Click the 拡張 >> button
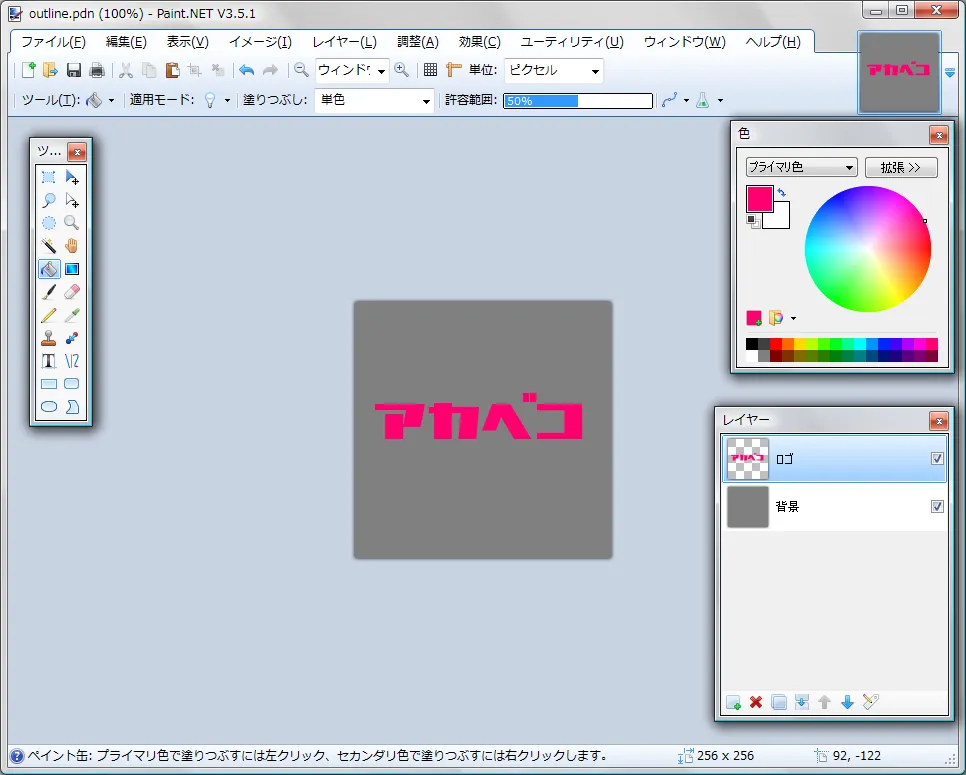The image size is (966, 775). pyautogui.click(x=901, y=167)
